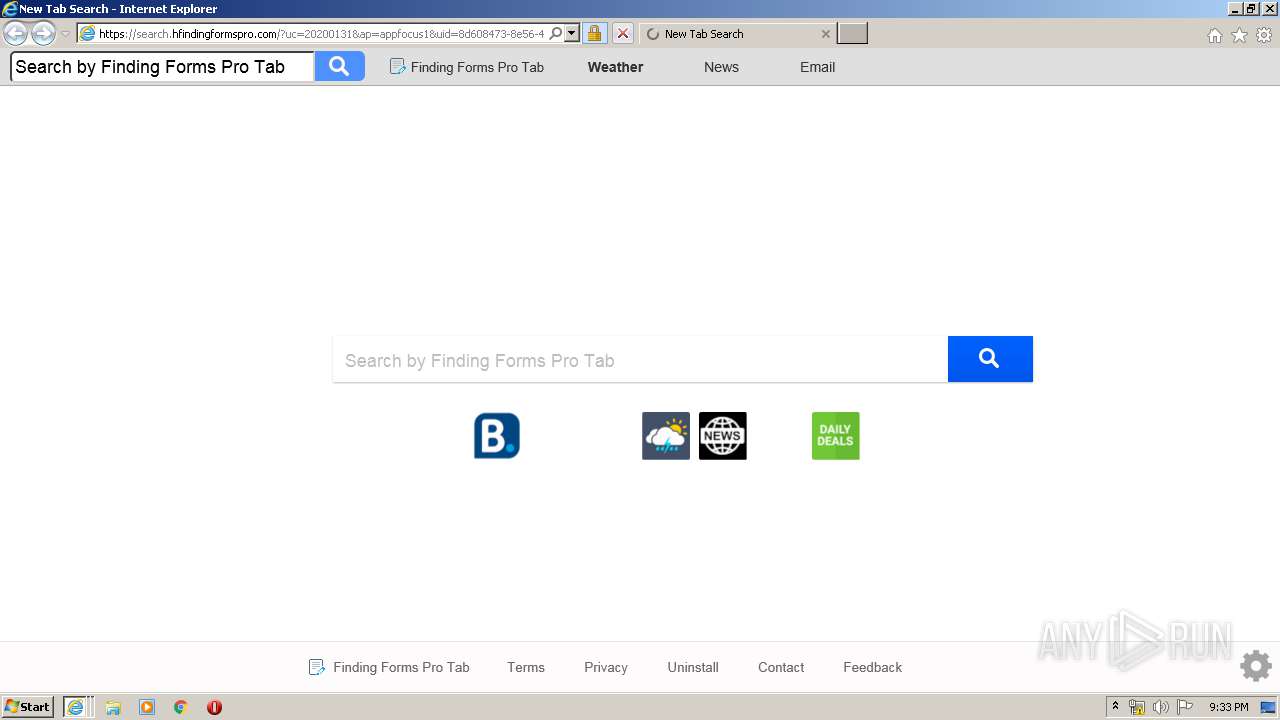Viewport: 1280px width, 720px height.
Task: Click the toolbar blue search button
Action: click(x=339, y=67)
